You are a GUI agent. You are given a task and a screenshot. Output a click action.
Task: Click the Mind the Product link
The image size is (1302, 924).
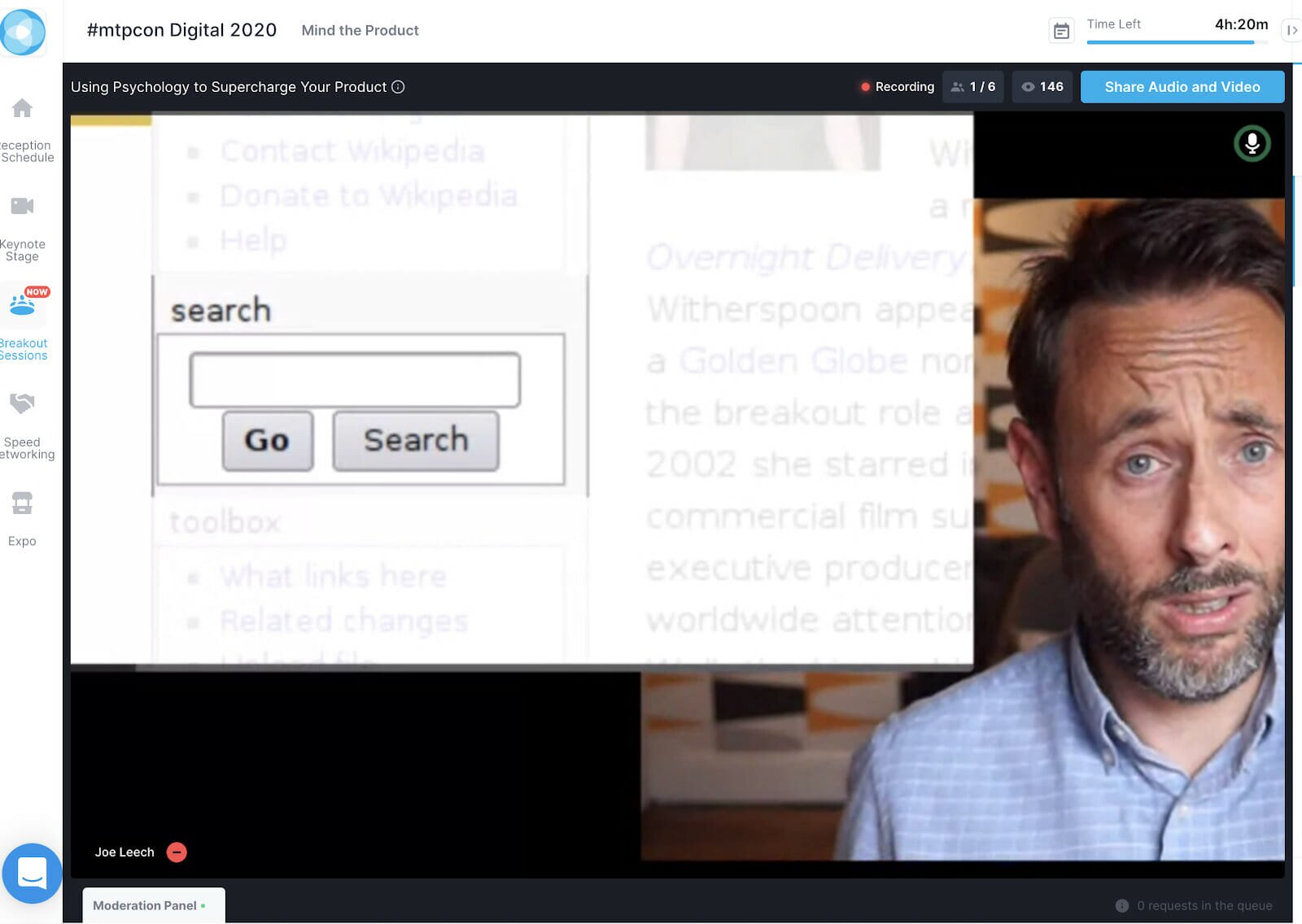[360, 31]
